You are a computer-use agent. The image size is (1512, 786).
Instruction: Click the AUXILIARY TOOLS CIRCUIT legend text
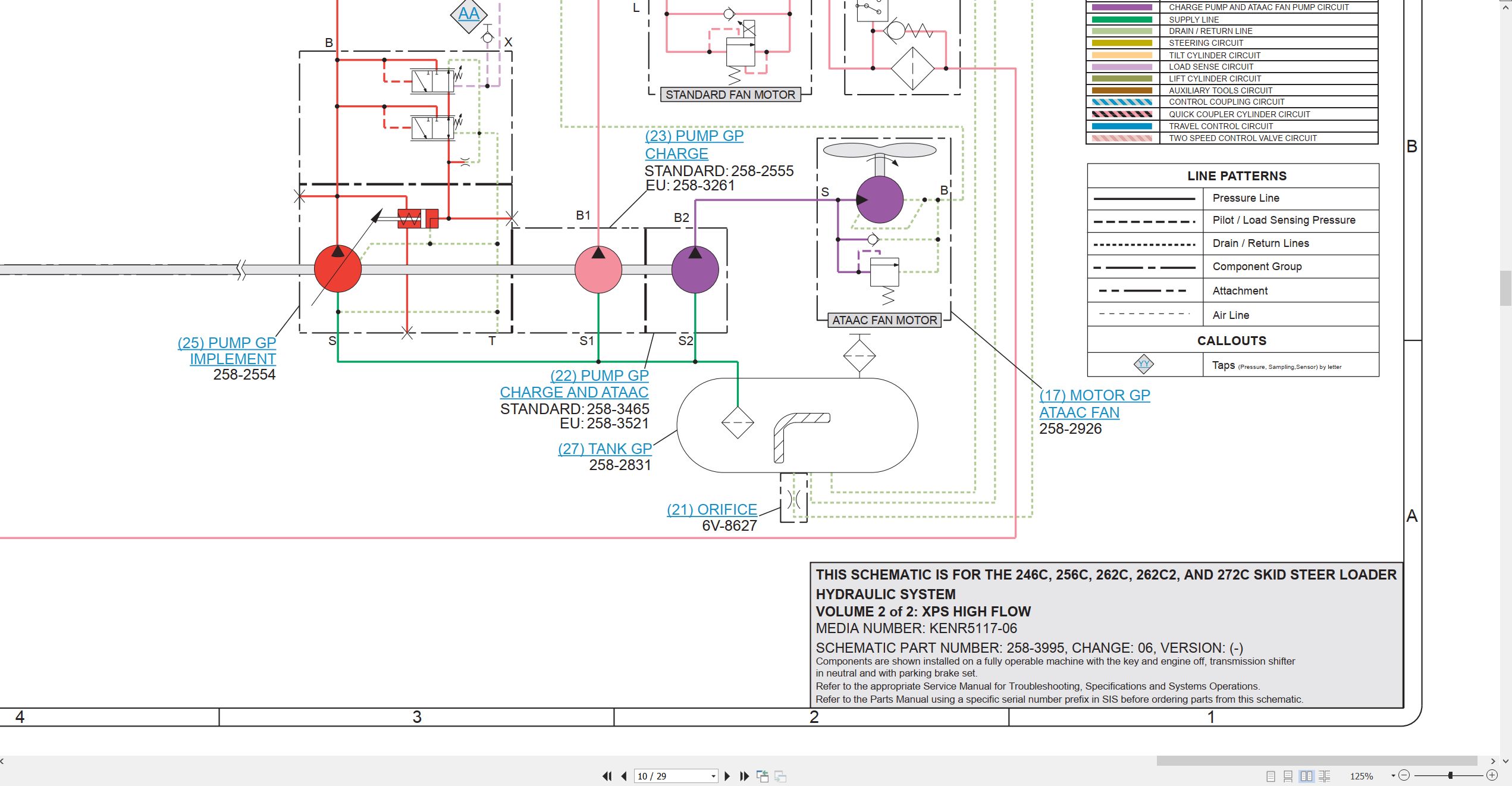click(1221, 90)
